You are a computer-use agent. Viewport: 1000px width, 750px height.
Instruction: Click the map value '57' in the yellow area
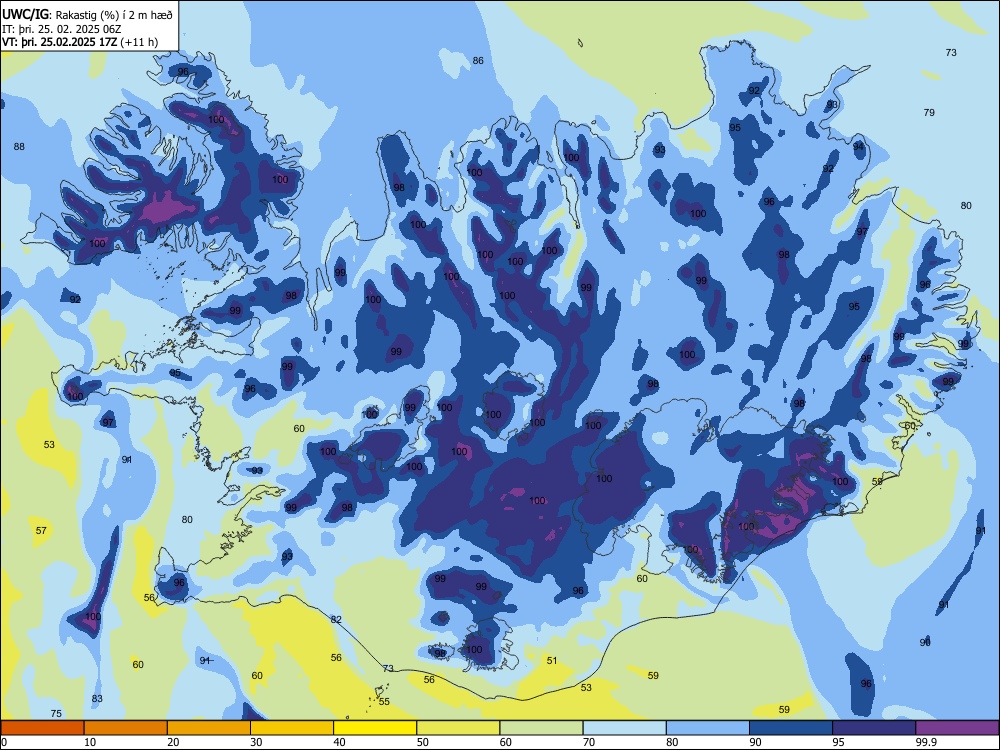point(41,531)
